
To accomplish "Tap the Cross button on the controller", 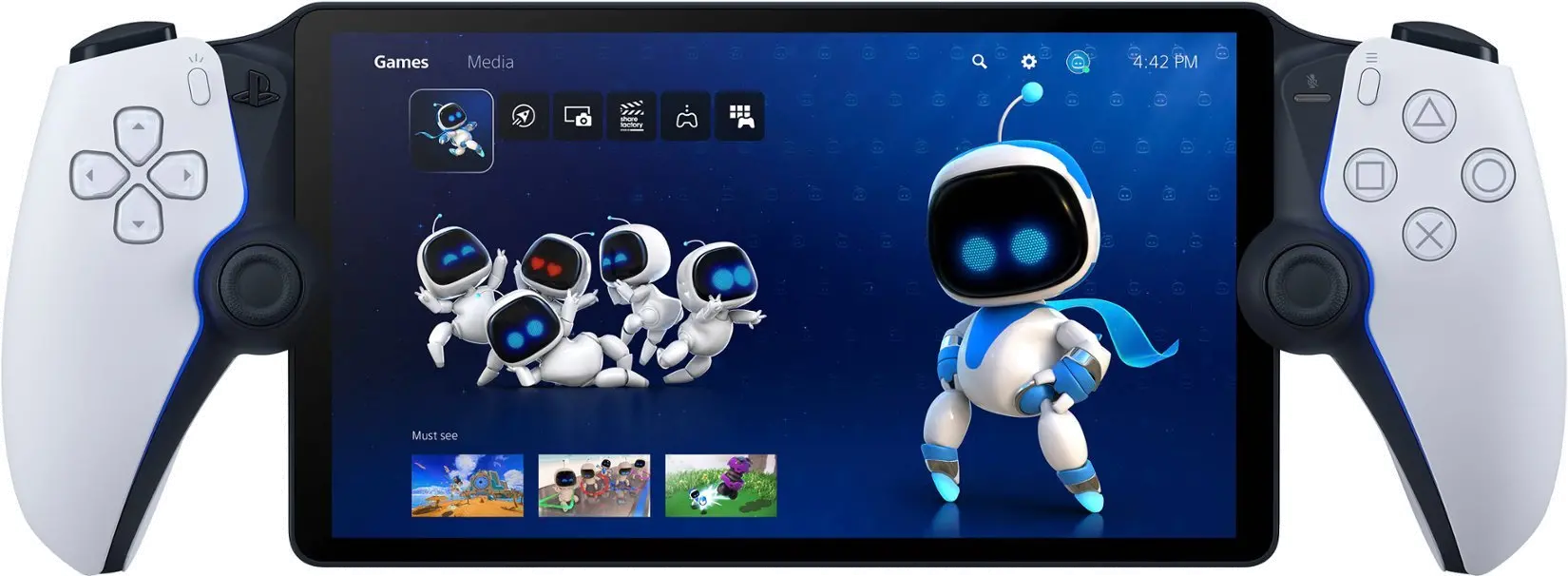I will [1428, 235].
